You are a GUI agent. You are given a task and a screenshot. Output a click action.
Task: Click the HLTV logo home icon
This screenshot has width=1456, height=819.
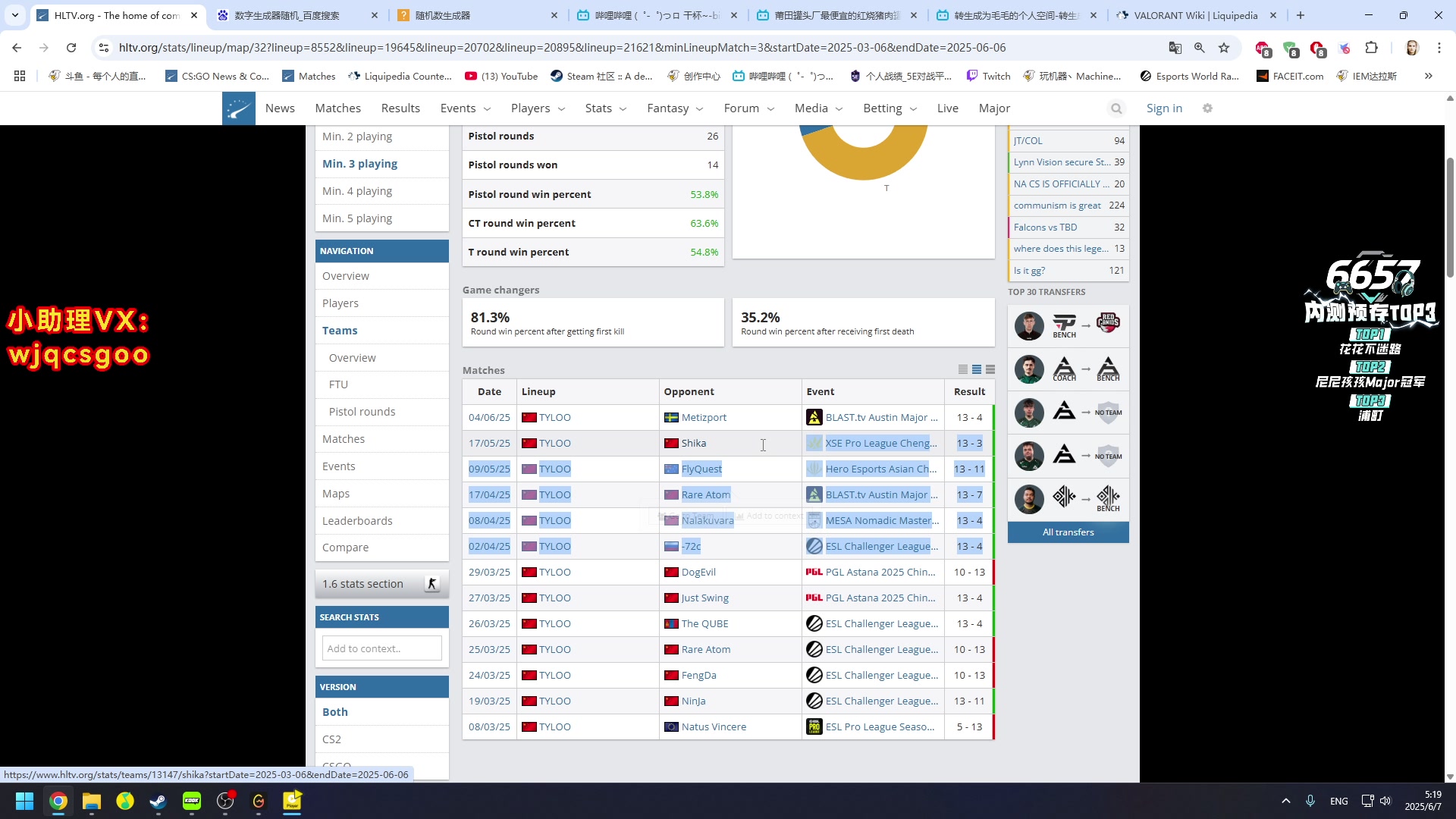(238, 108)
